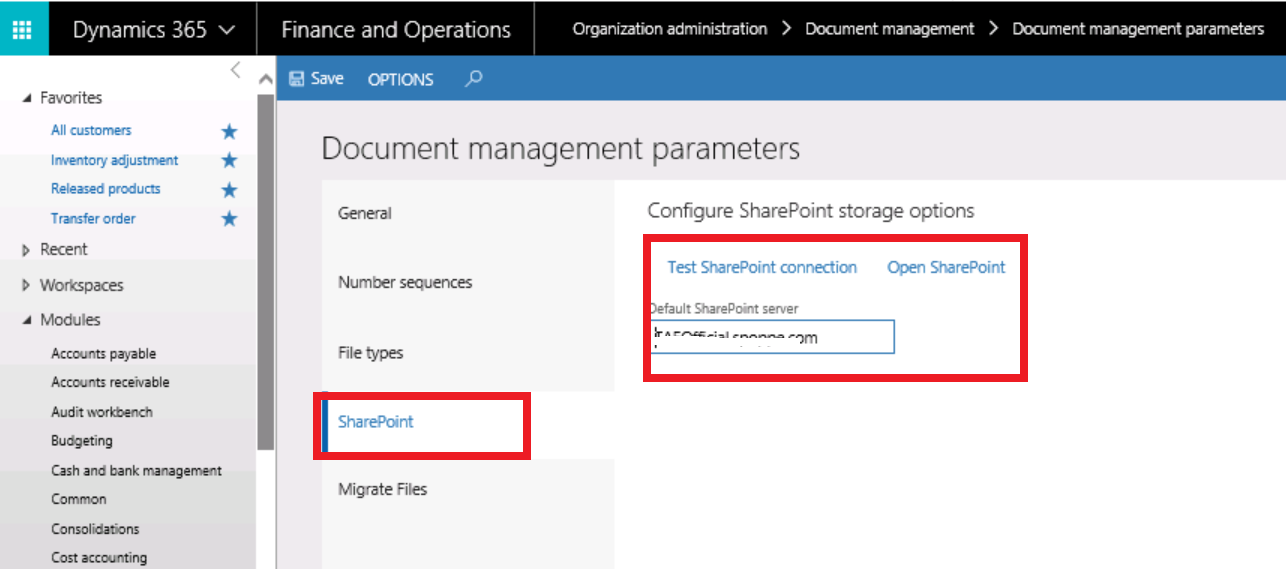Switch to the Number sequences tab
This screenshot has height=569, width=1286.
(x=404, y=282)
